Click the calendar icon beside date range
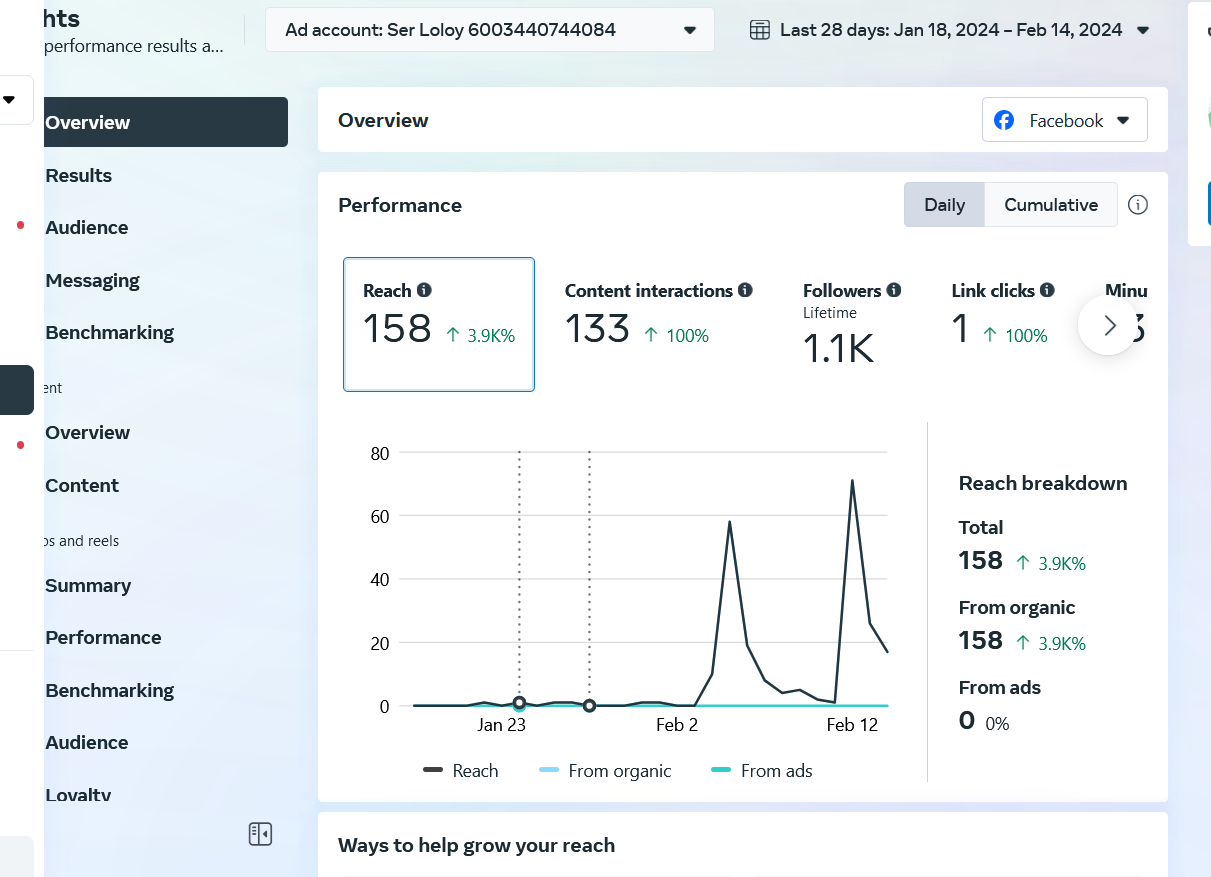Image resolution: width=1211 pixels, height=877 pixels. (760, 30)
